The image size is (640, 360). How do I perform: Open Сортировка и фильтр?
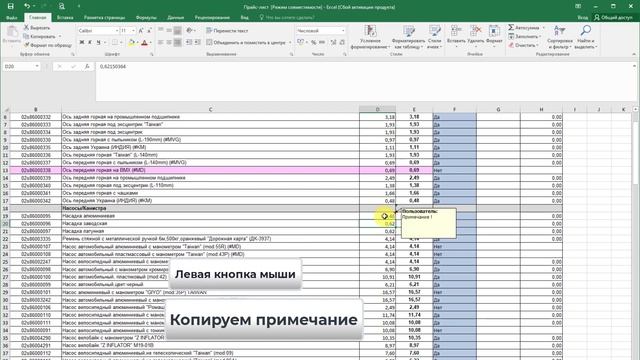pos(560,37)
